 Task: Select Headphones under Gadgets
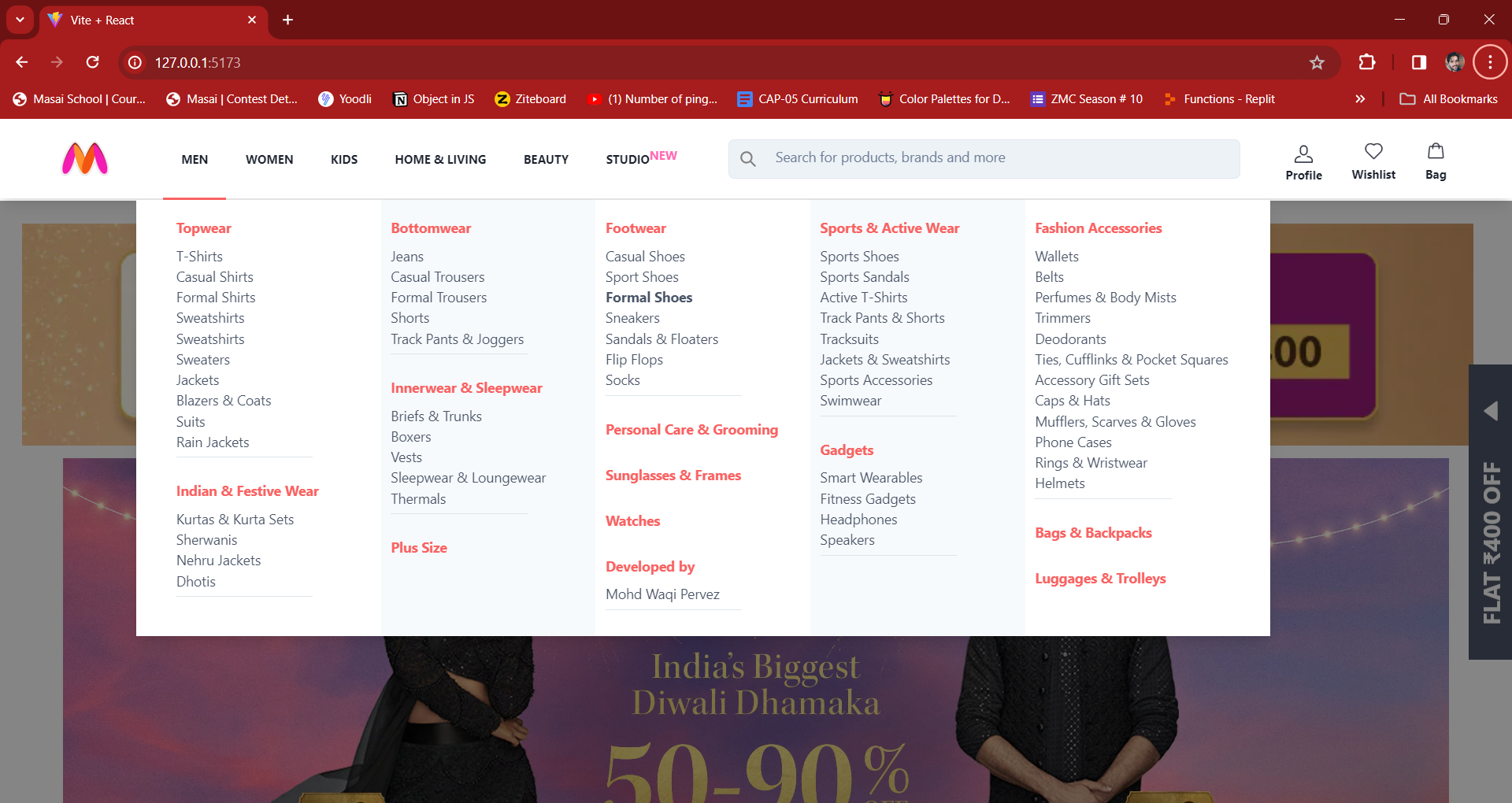(858, 520)
